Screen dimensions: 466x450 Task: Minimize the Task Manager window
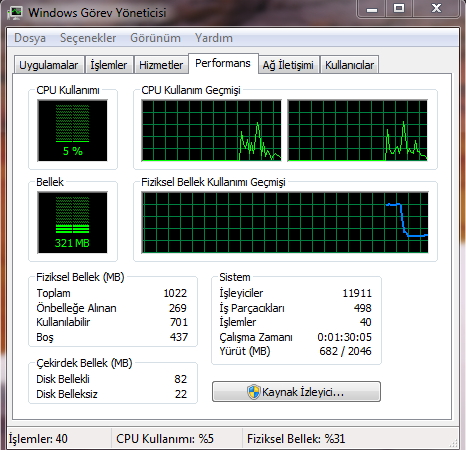372,8
